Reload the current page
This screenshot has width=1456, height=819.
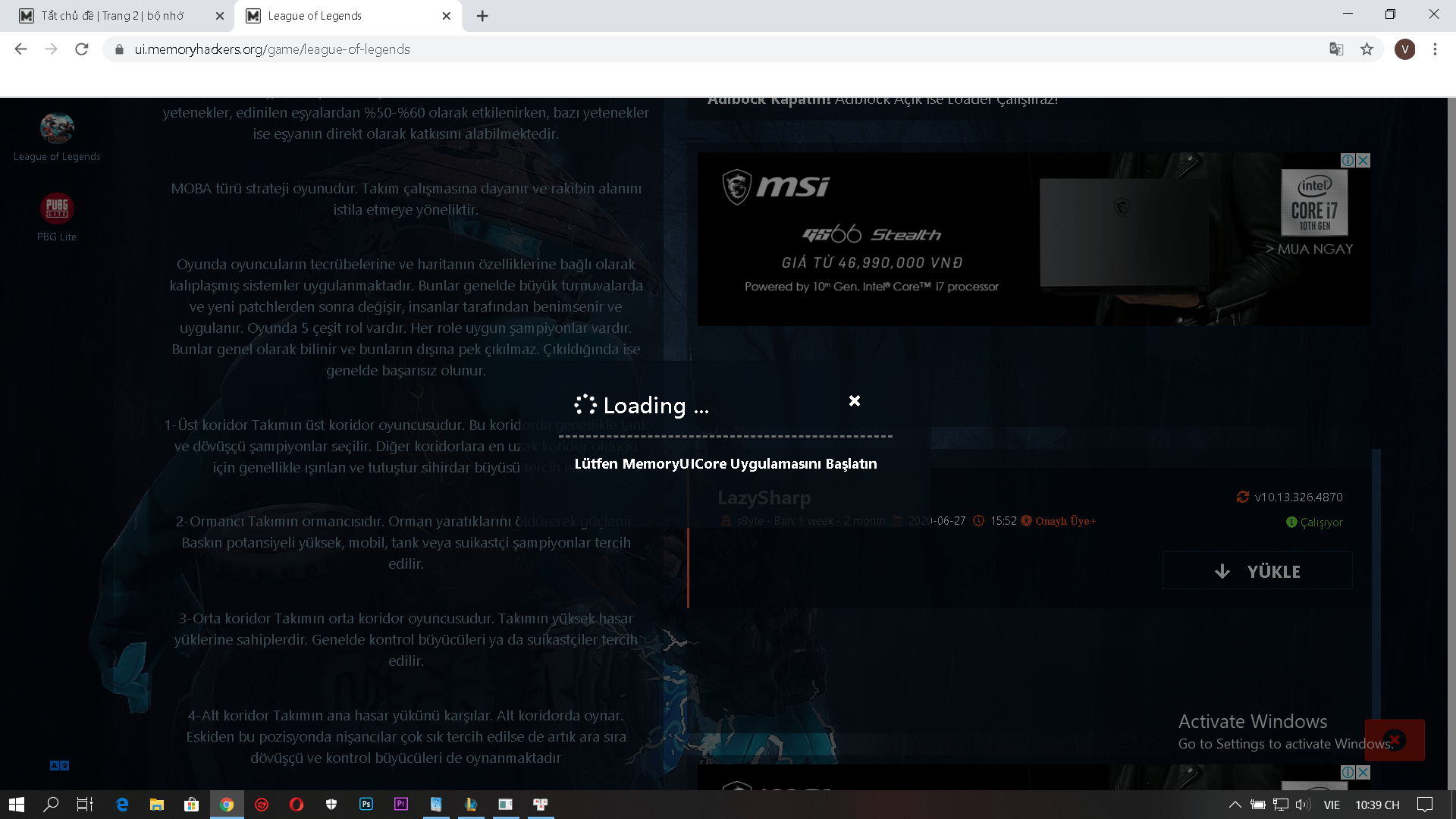82,49
